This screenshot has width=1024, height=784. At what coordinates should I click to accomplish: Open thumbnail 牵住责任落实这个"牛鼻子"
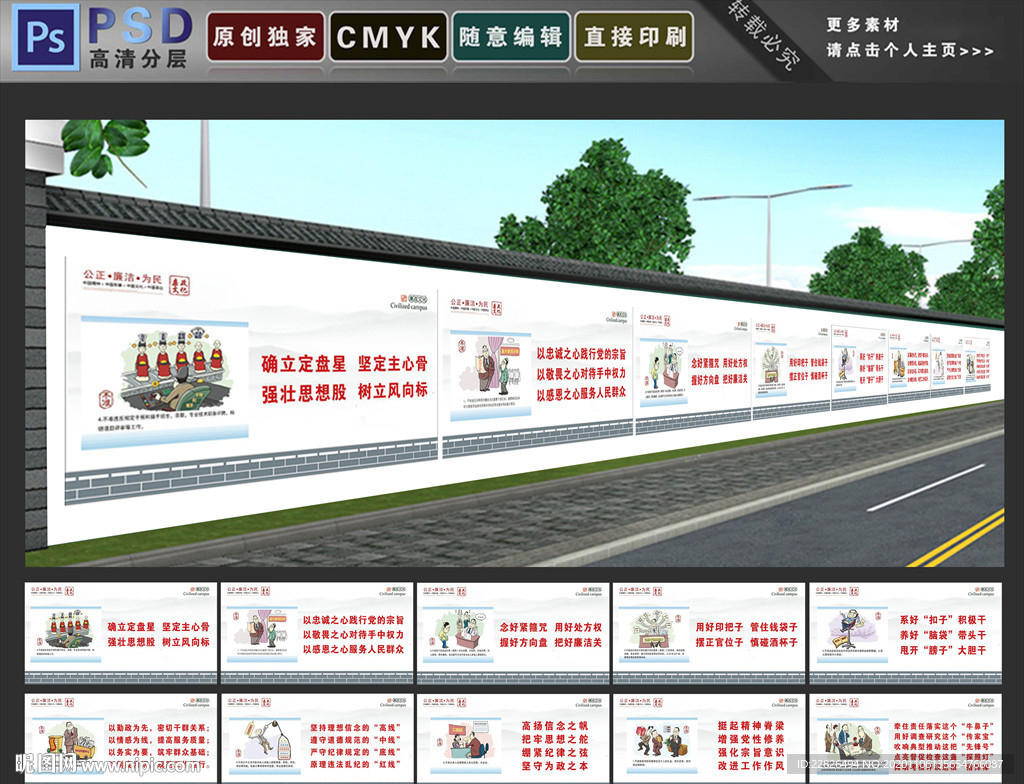(x=905, y=738)
